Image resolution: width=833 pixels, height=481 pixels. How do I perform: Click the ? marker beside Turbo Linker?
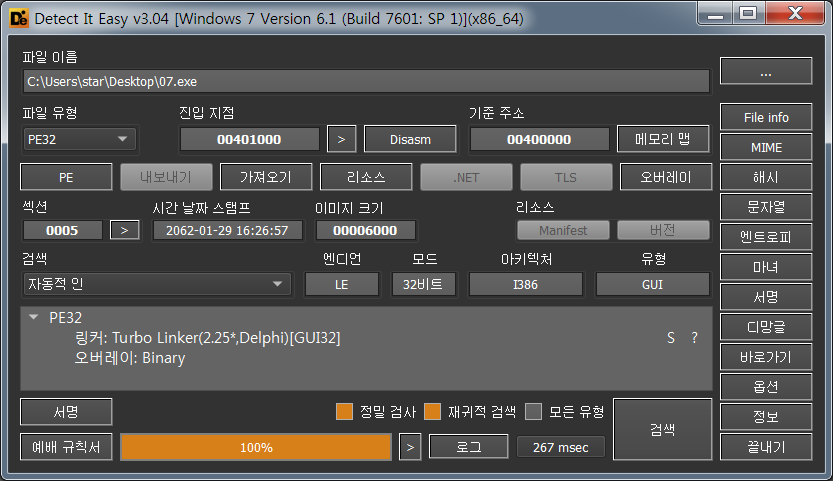(694, 338)
